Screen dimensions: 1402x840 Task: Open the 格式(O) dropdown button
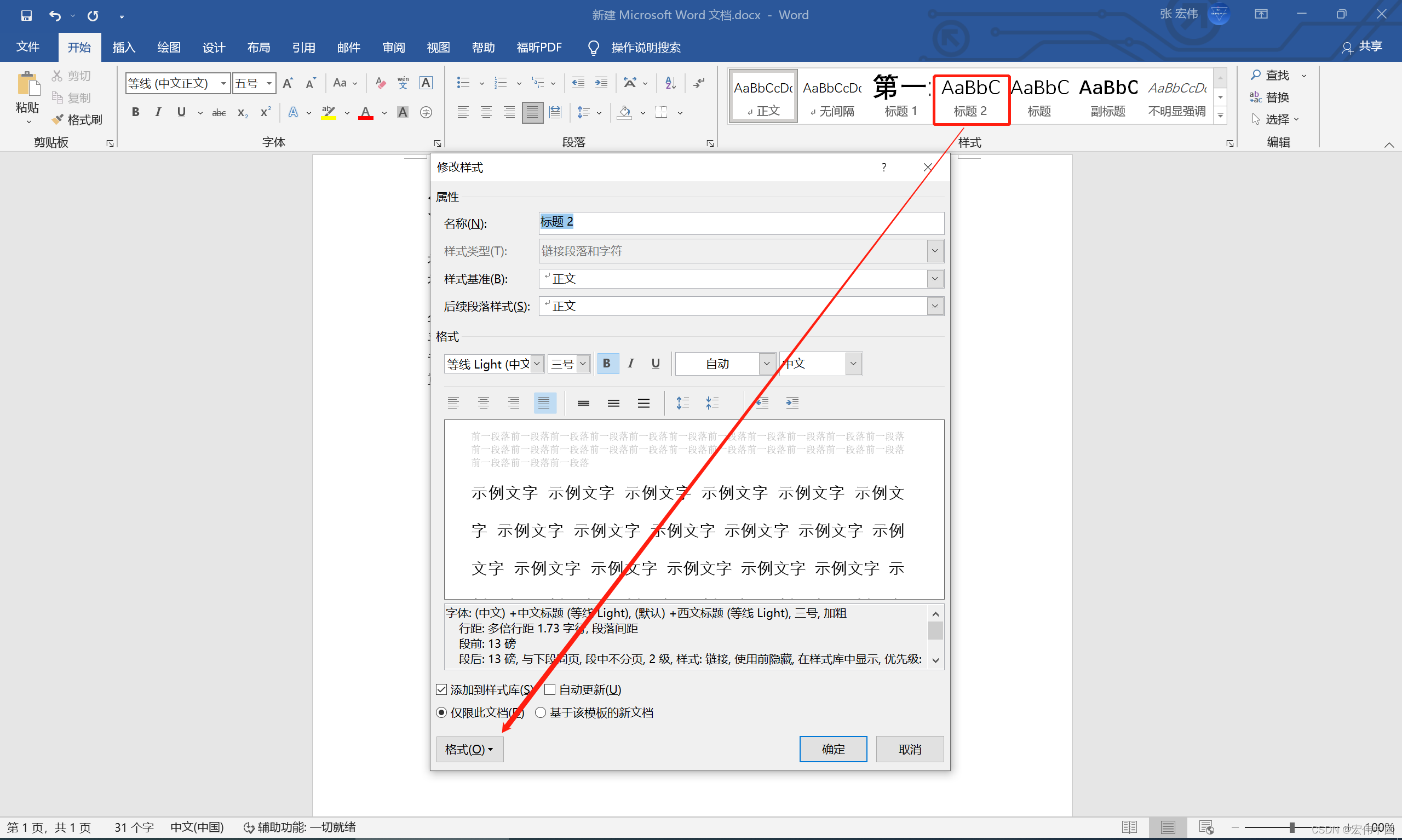pos(469,750)
